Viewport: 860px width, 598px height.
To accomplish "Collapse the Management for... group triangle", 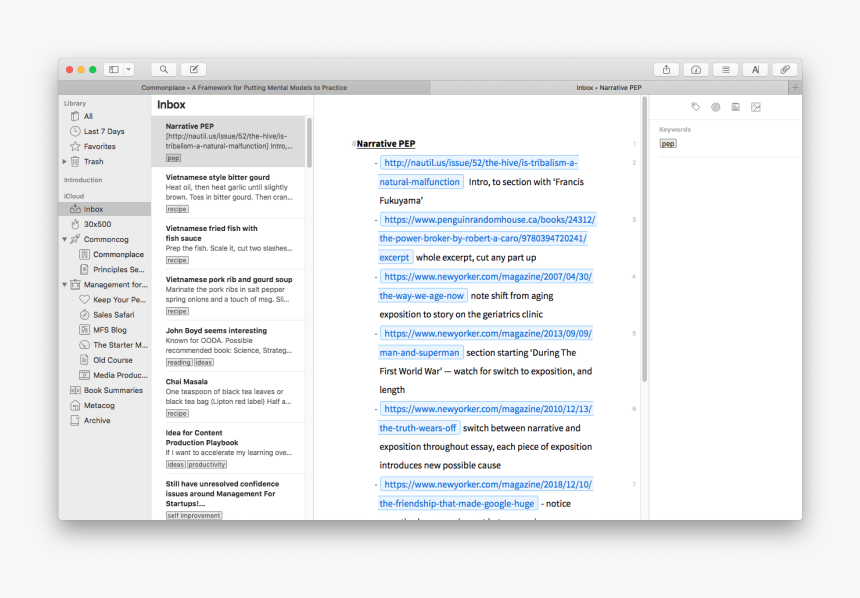I will click(64, 285).
